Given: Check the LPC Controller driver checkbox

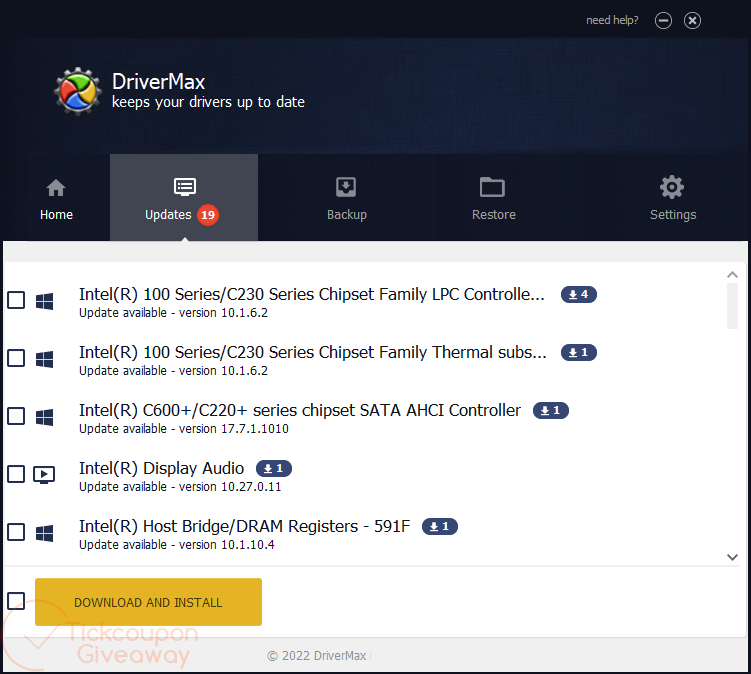Looking at the screenshot, I should tap(16, 300).
